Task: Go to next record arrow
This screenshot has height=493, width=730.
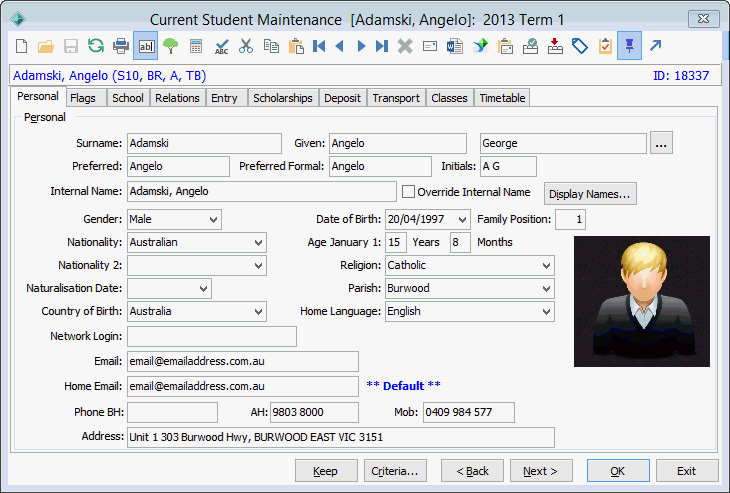Action: pos(361,46)
